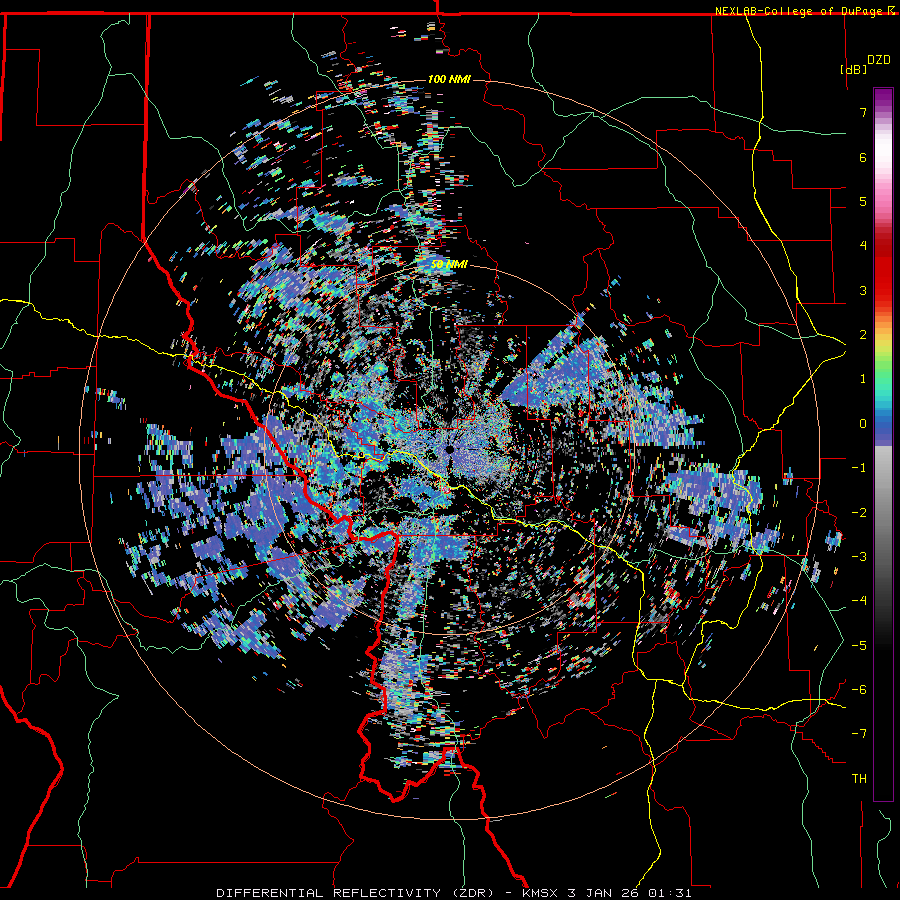The height and width of the screenshot is (900, 900).
Task: Click the 01:31 timestamp
Action: pyautogui.click(x=670, y=893)
